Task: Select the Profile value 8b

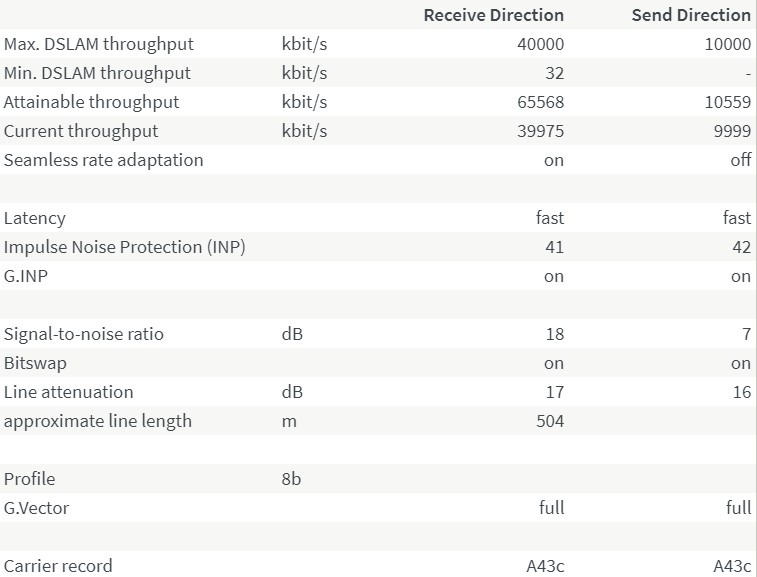Action: click(x=292, y=479)
